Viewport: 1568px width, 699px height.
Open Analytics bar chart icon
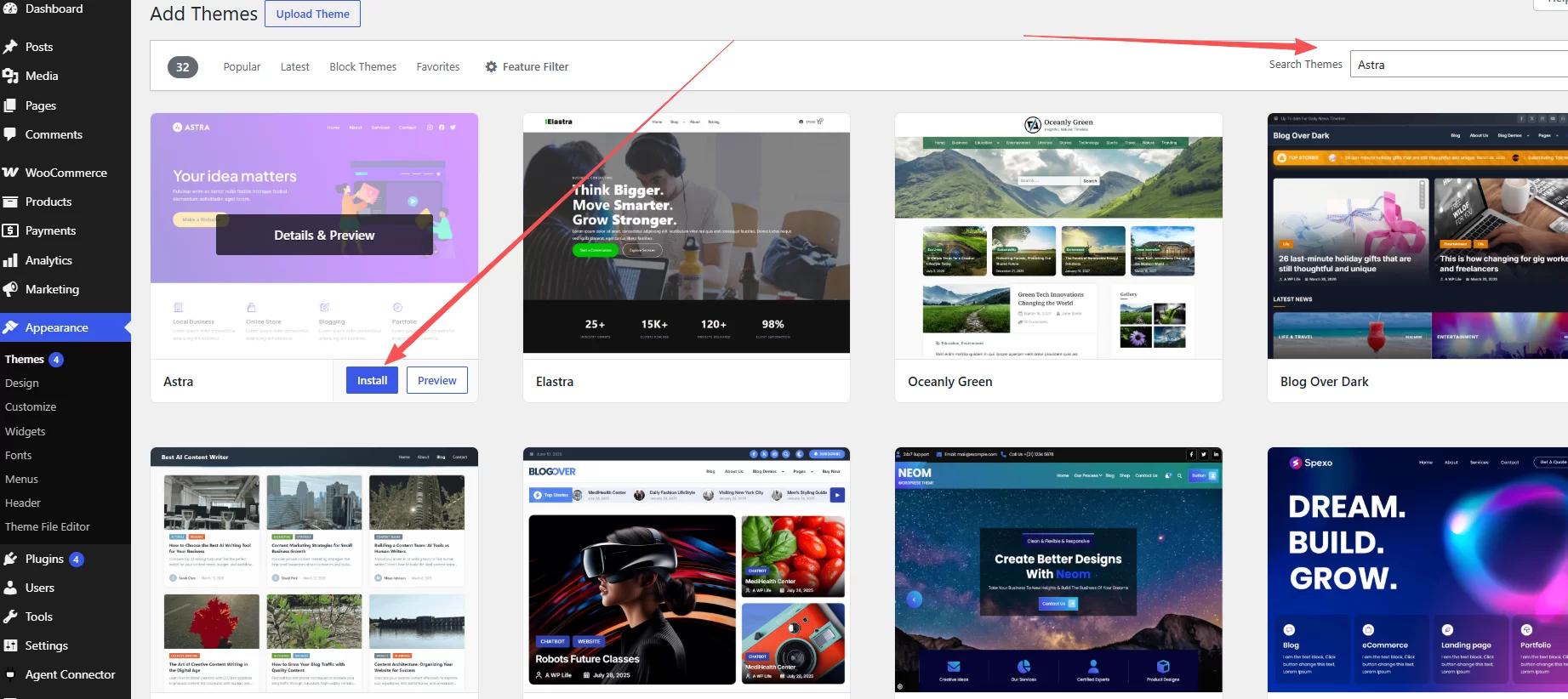coord(10,260)
